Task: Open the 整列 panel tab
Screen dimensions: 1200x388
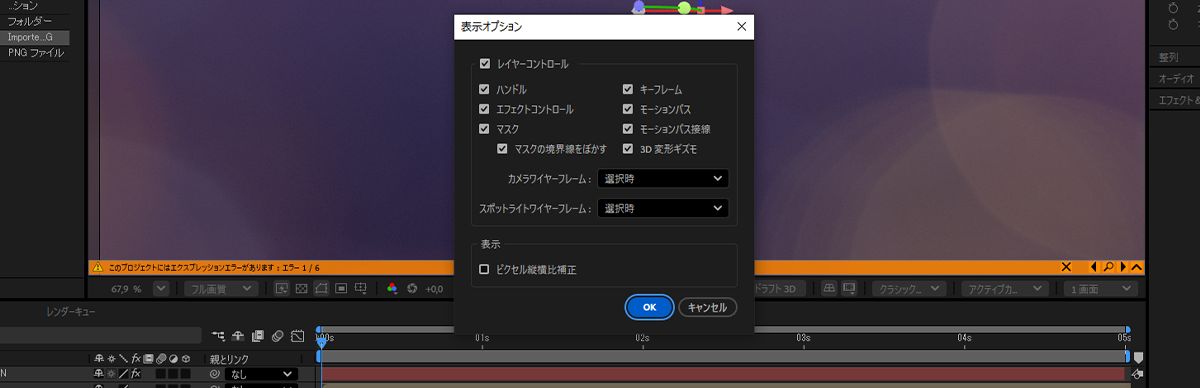Action: pos(1169,57)
